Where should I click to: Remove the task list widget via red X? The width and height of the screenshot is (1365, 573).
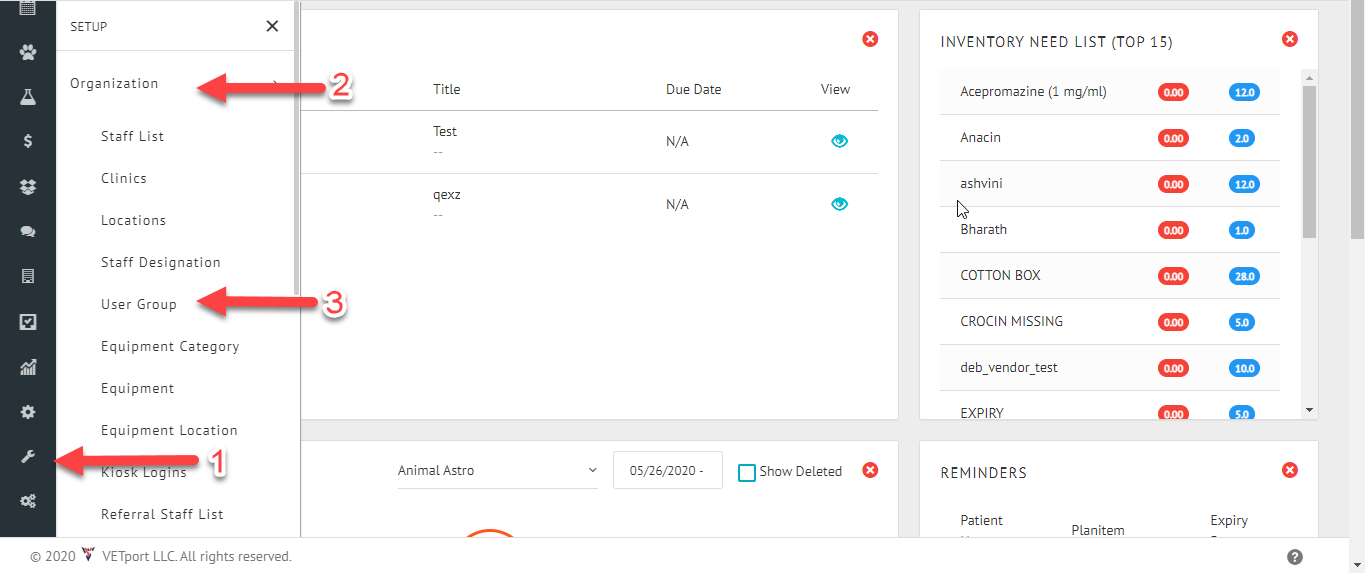pyautogui.click(x=870, y=39)
